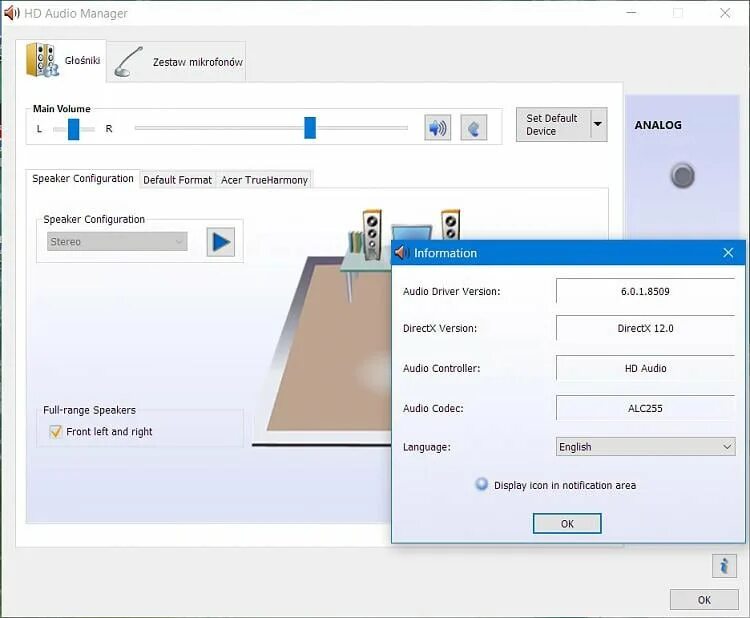Switch to the Głośniki speakers tab
This screenshot has height=618, width=750.
tap(61, 61)
